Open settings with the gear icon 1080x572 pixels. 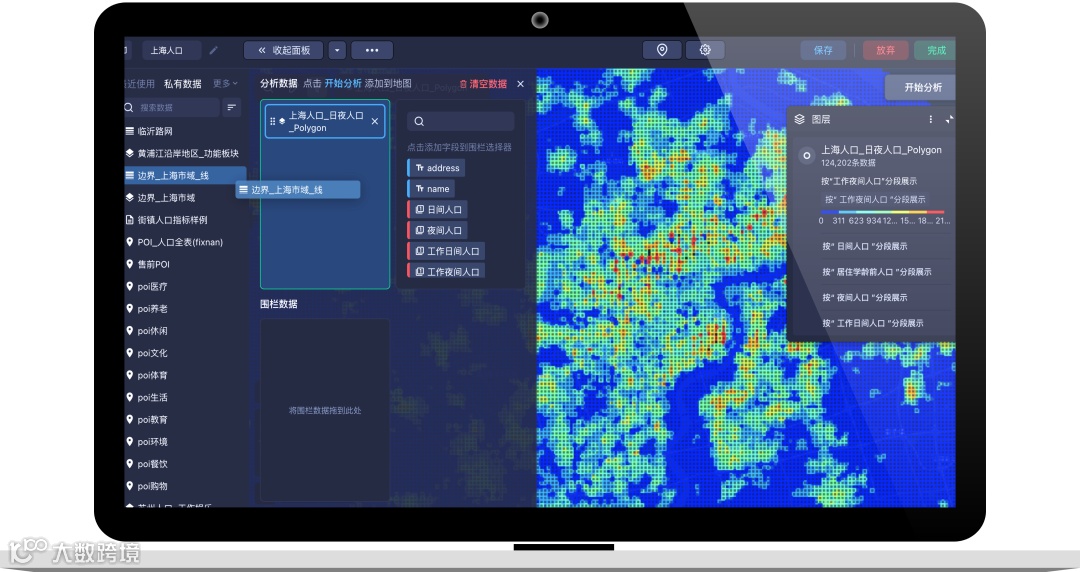coord(705,50)
